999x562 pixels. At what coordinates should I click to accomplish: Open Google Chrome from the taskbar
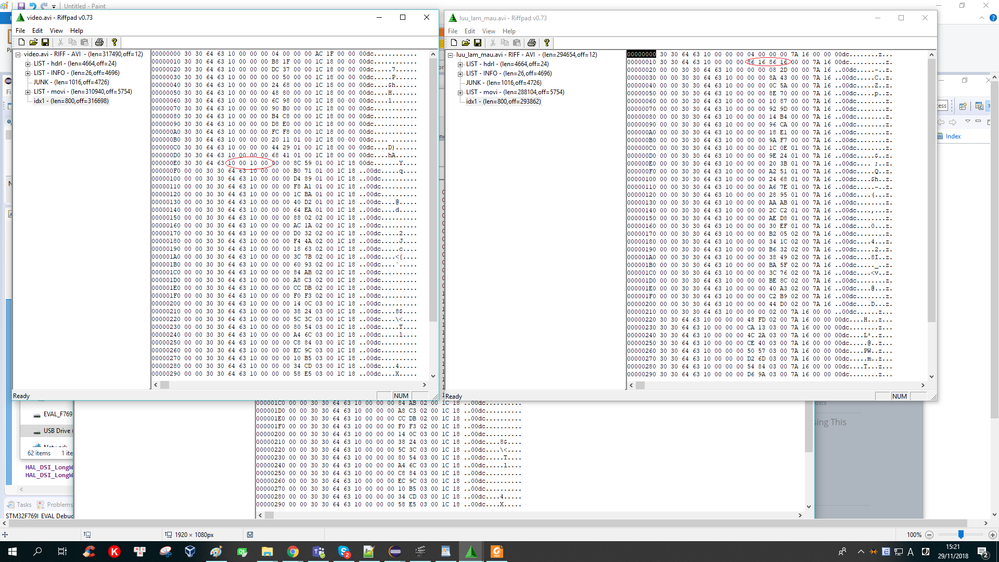pyautogui.click(x=292, y=552)
